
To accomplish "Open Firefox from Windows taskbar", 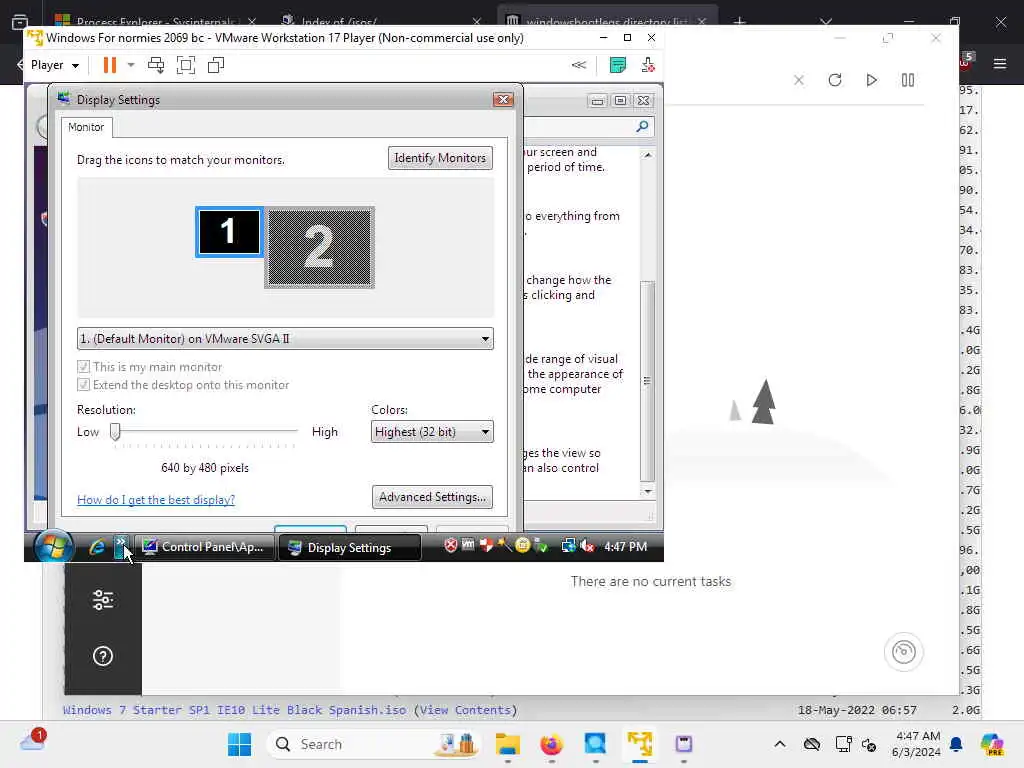I will 552,744.
